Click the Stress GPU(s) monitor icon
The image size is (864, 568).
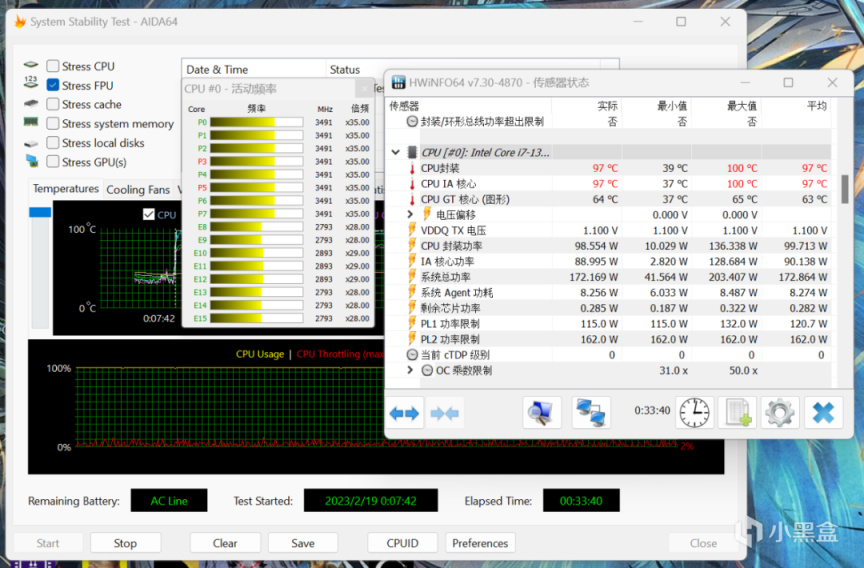(32, 161)
